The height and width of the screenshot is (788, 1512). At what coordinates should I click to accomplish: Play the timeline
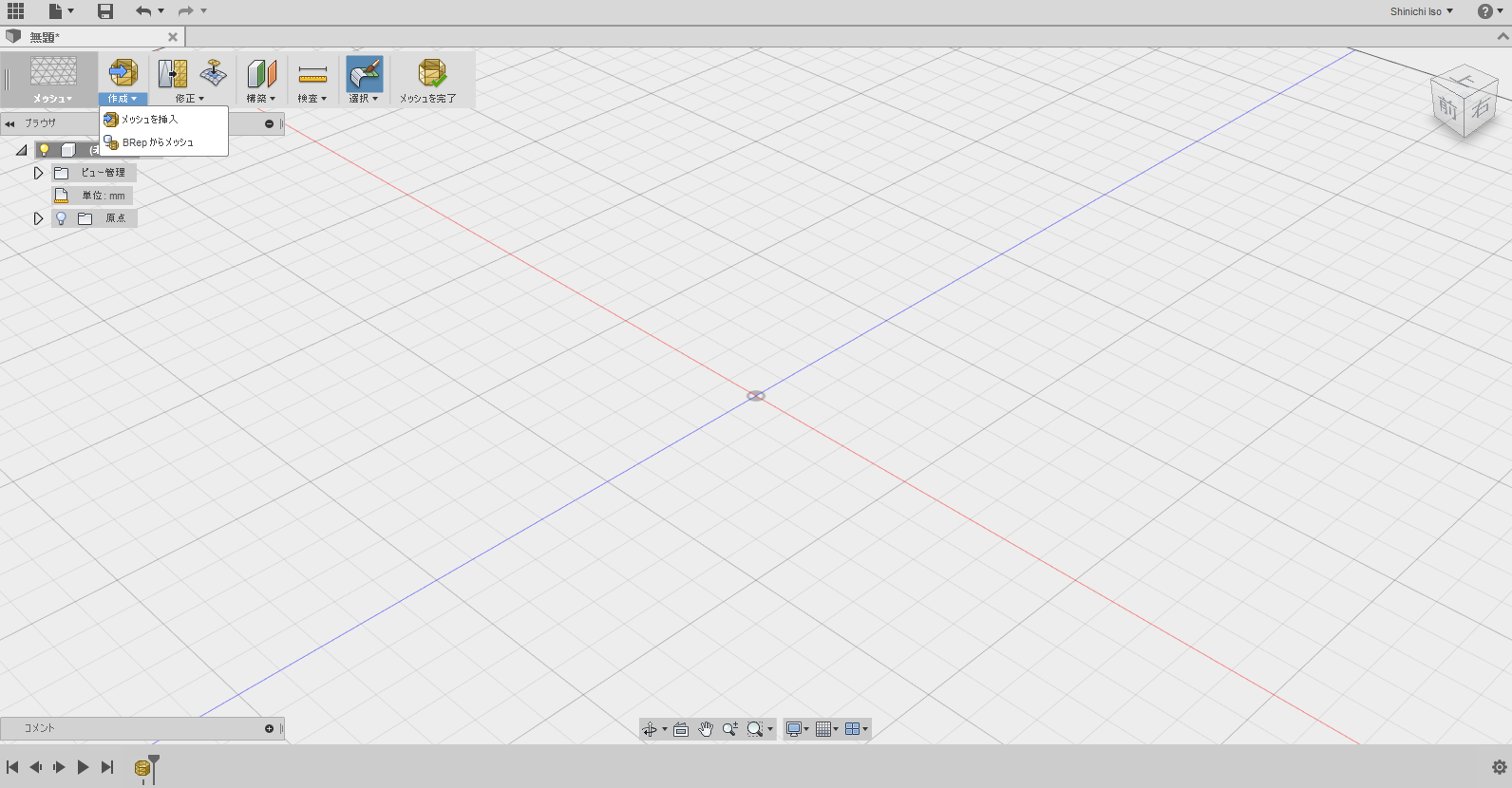tap(83, 767)
